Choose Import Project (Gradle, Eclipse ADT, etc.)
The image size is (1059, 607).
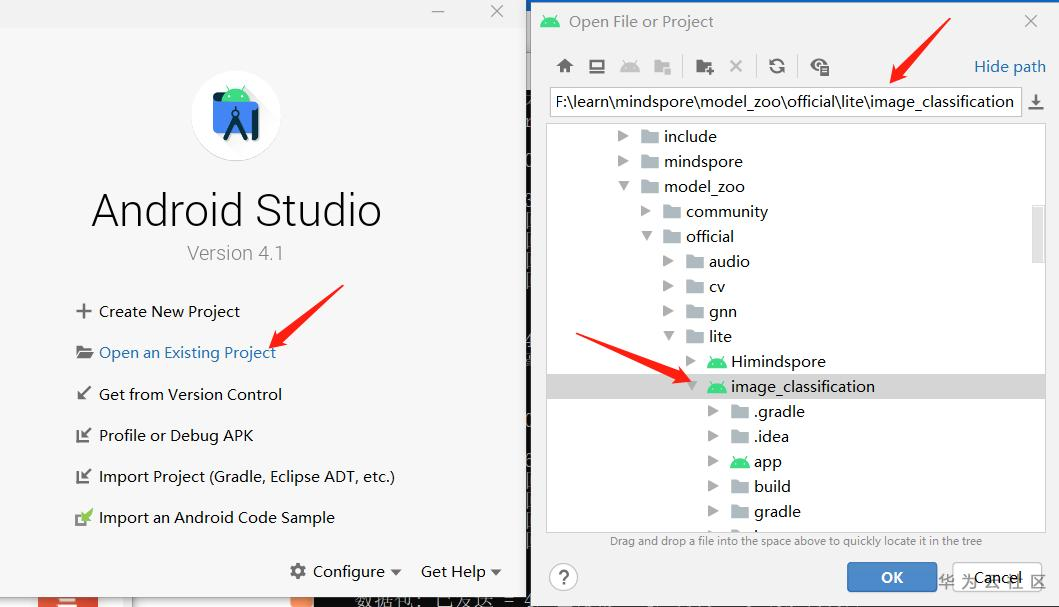click(247, 477)
